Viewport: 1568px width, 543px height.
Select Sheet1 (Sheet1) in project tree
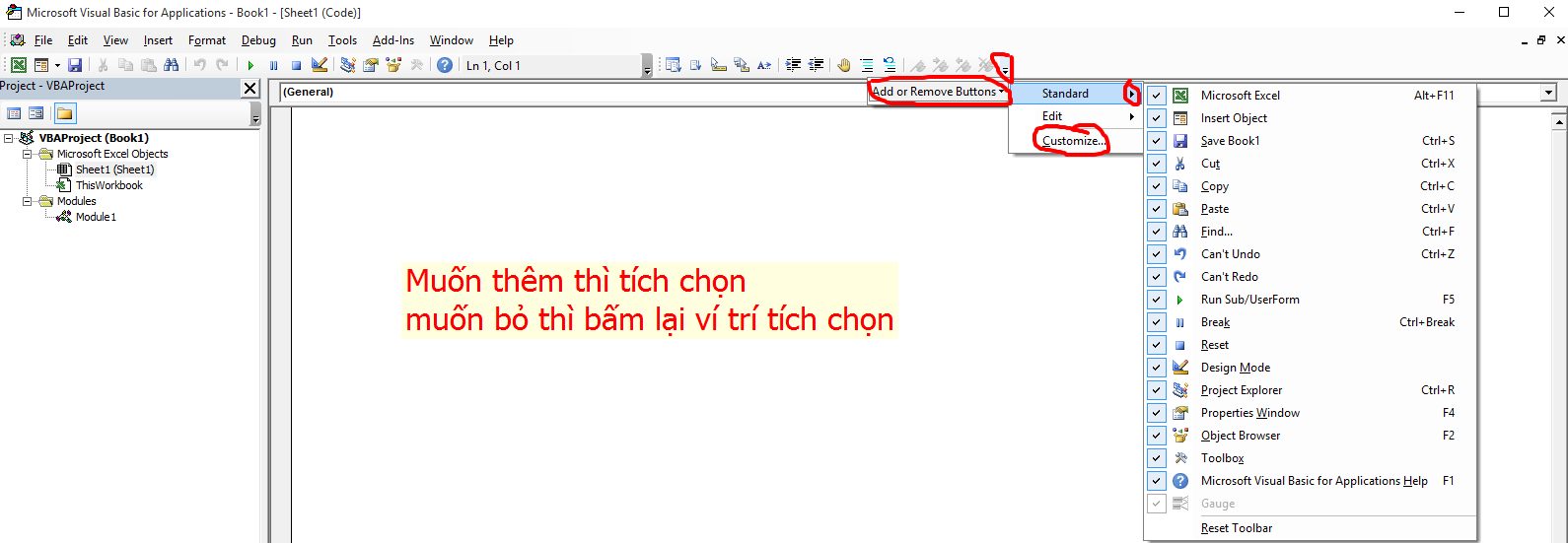[x=114, y=170]
